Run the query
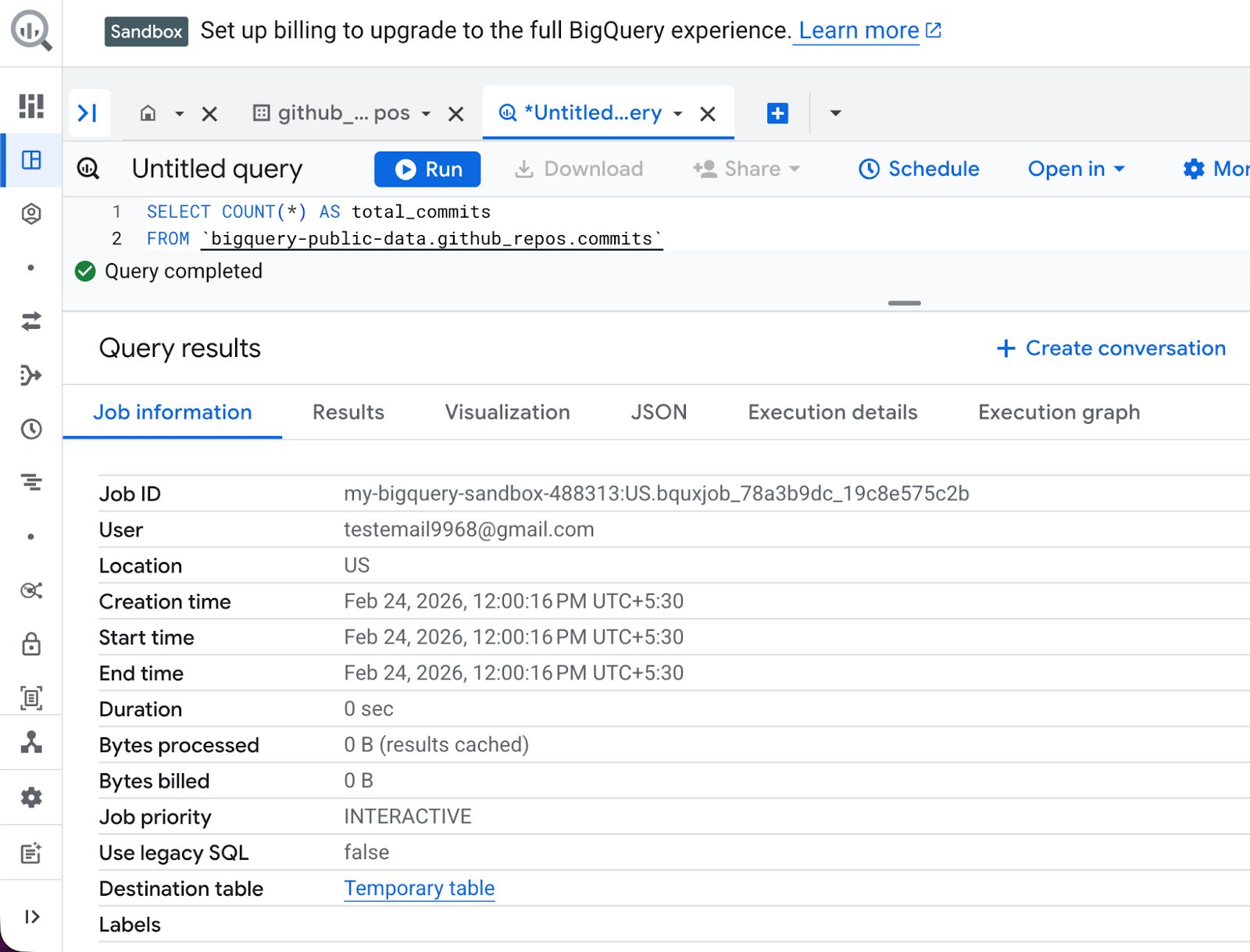This screenshot has height=952, width=1250. [427, 169]
